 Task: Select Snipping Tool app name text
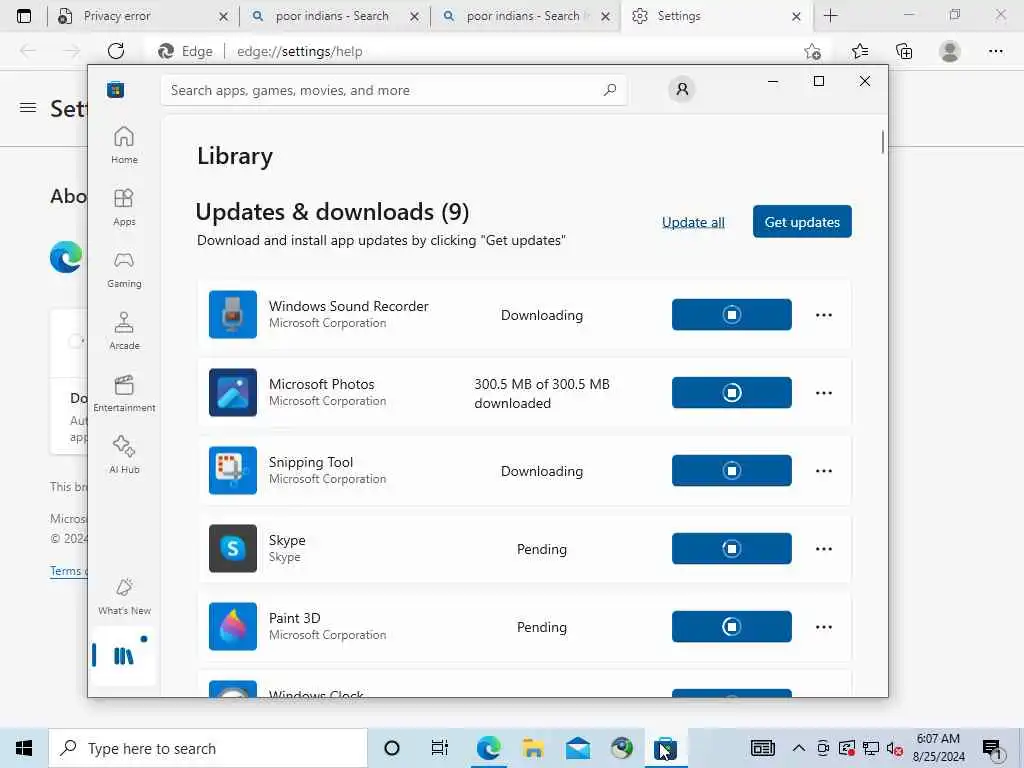click(x=311, y=462)
